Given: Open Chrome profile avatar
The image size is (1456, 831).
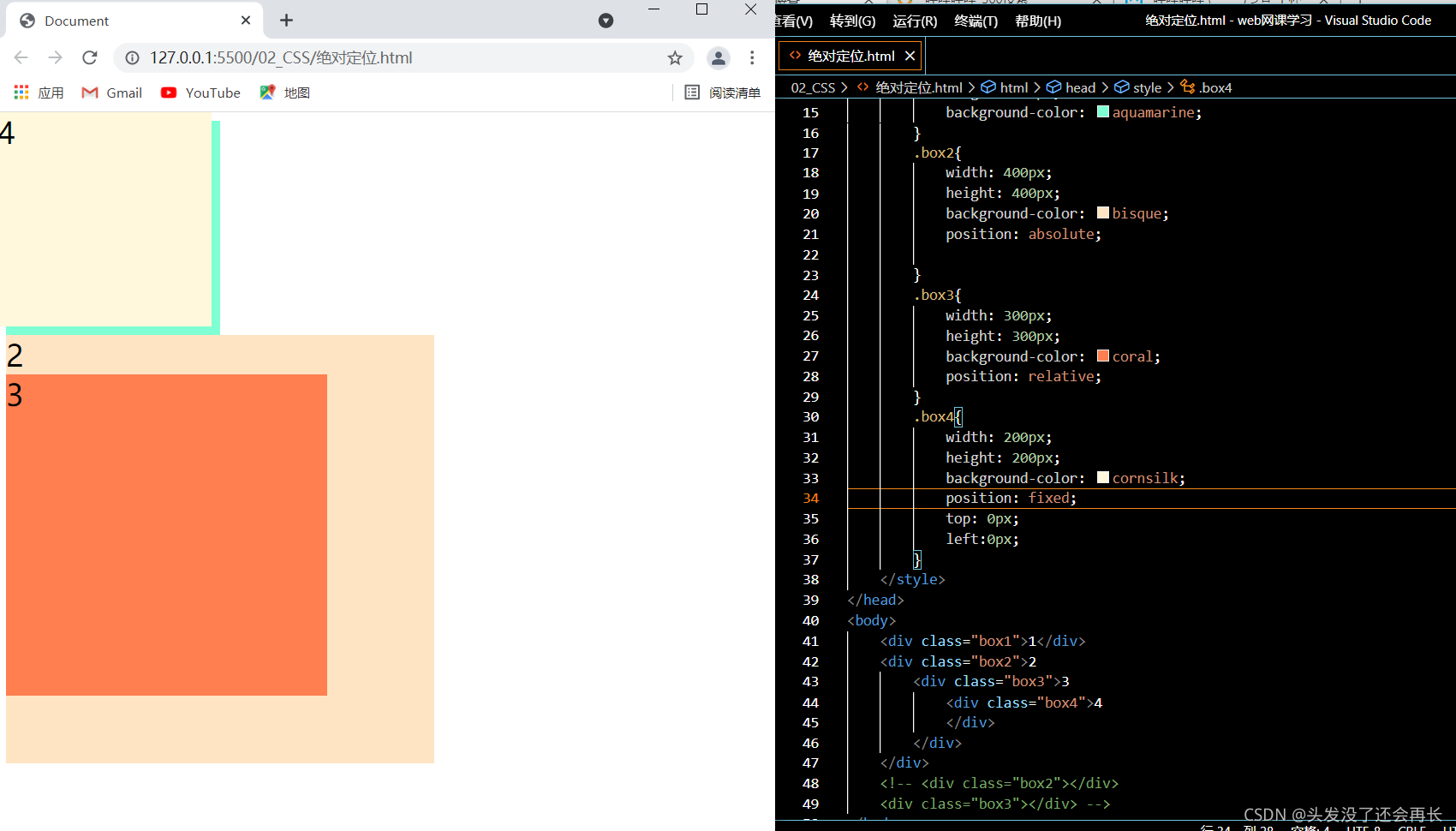Looking at the screenshot, I should 718,57.
